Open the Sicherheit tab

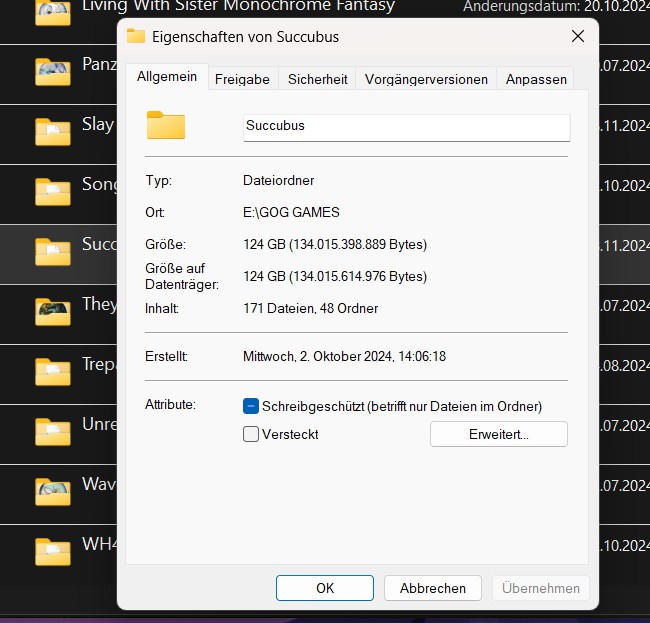(x=318, y=79)
